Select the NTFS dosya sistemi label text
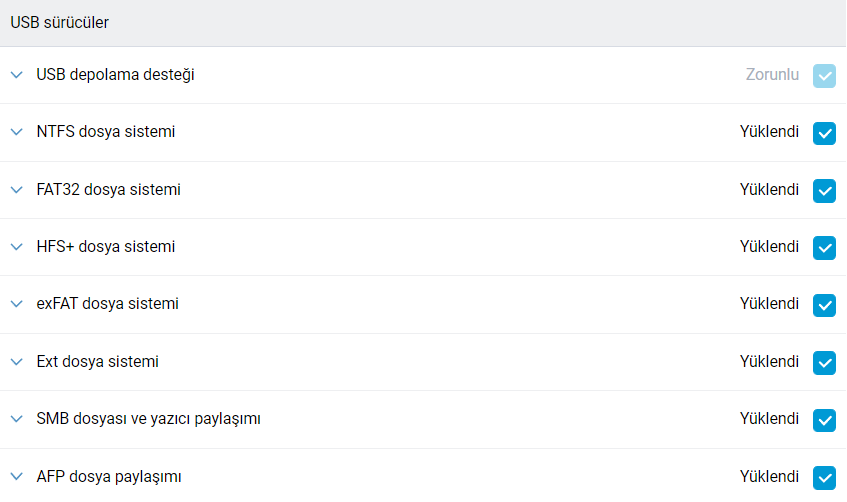Viewport: 847px width, 502px height. (x=106, y=132)
